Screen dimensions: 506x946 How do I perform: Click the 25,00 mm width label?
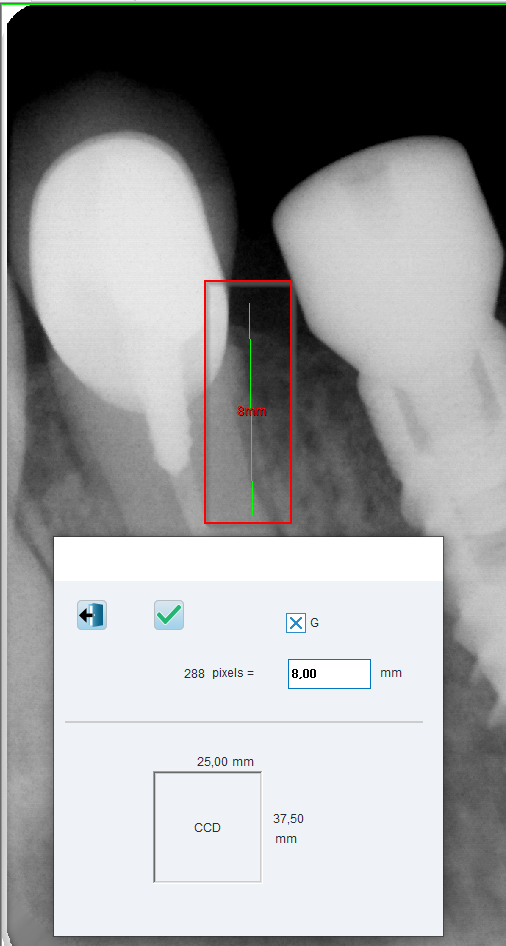[x=226, y=762]
